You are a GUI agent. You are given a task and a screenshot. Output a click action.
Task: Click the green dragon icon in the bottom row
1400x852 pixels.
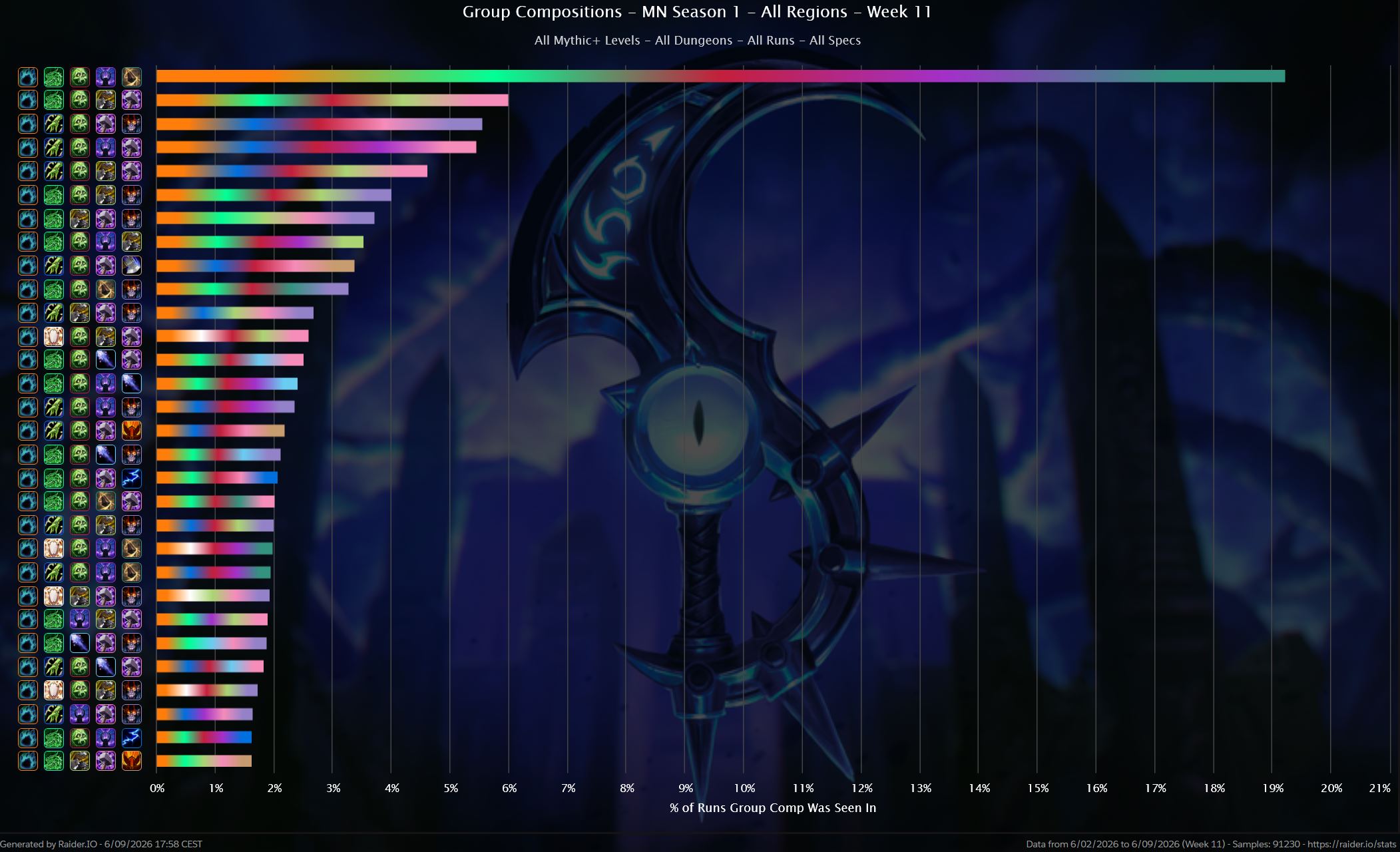[54, 761]
